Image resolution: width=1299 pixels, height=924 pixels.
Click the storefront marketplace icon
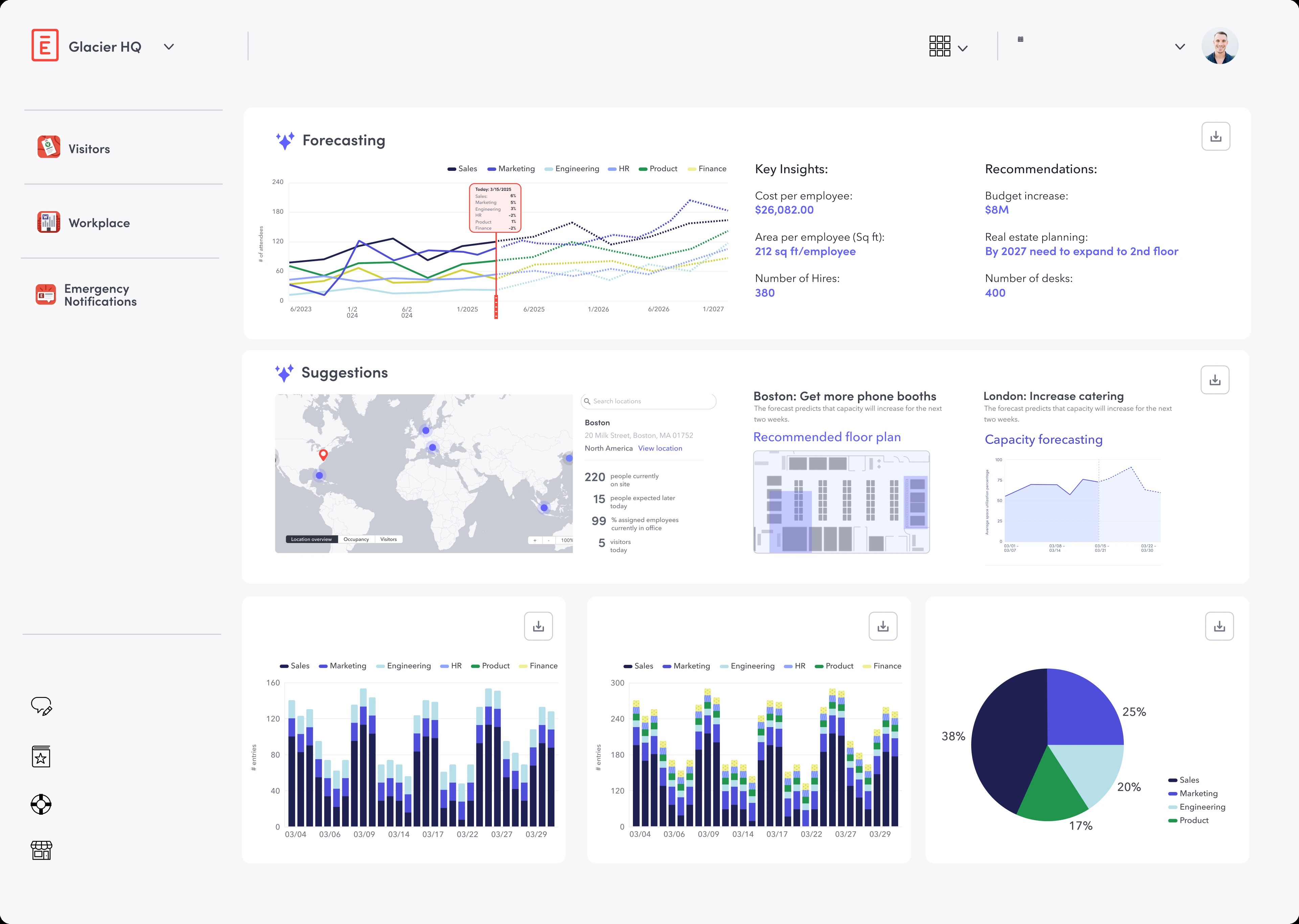coord(41,850)
